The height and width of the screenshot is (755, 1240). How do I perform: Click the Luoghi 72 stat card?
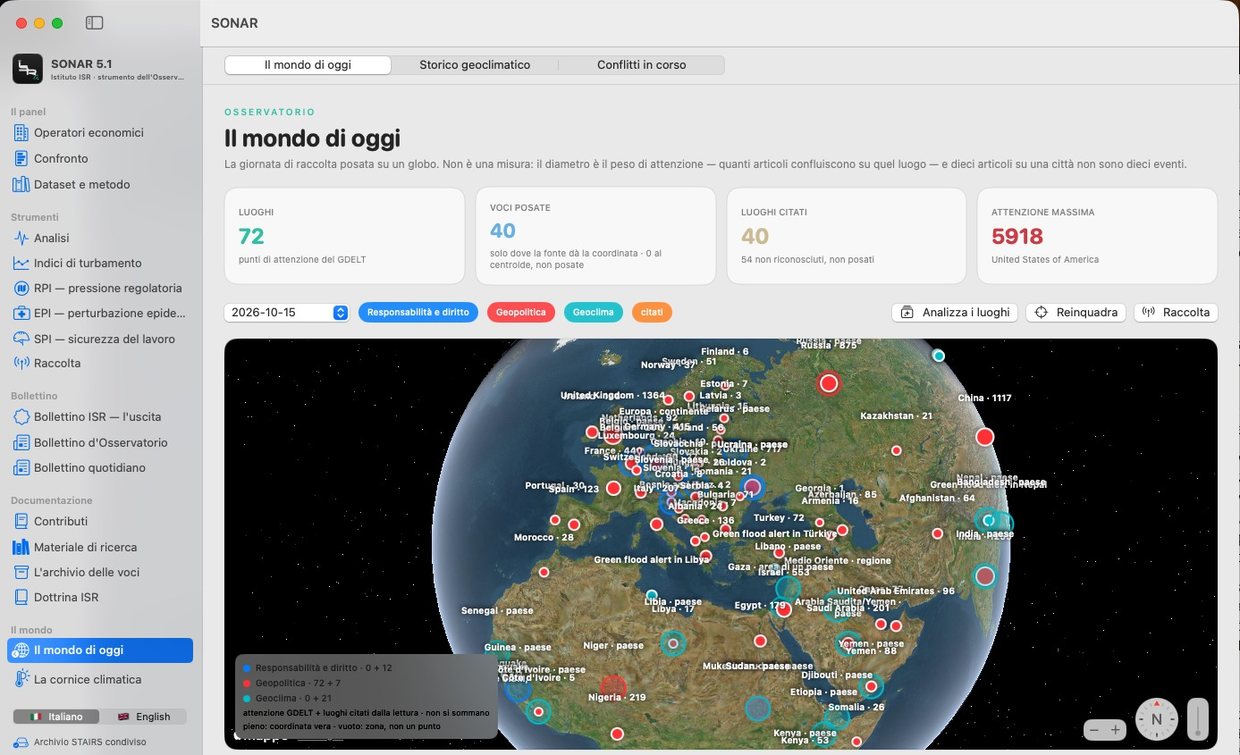[x=344, y=236]
